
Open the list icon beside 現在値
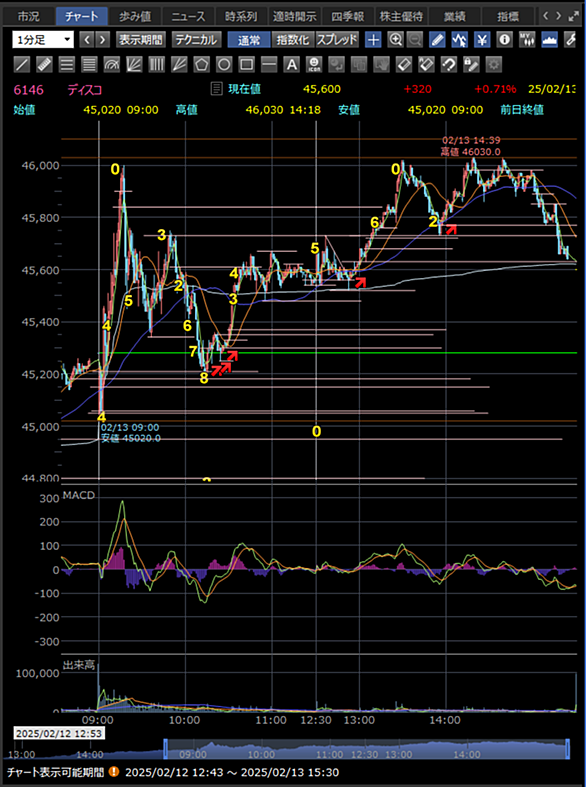pos(216,89)
